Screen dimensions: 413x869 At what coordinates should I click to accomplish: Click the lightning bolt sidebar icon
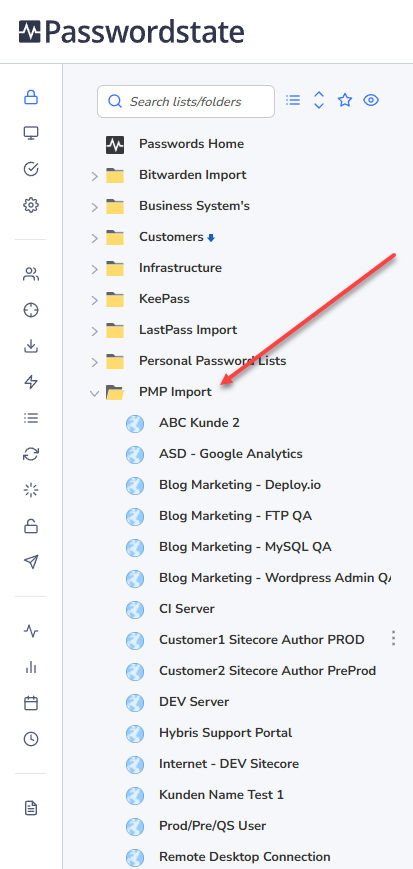point(31,382)
